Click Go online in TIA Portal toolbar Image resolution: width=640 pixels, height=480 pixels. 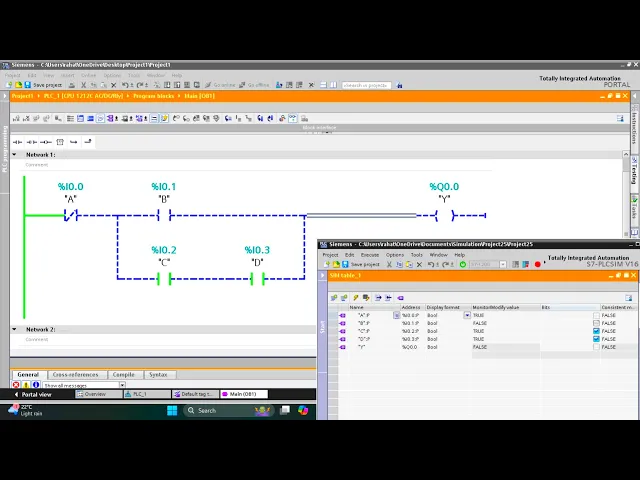click(x=220, y=85)
